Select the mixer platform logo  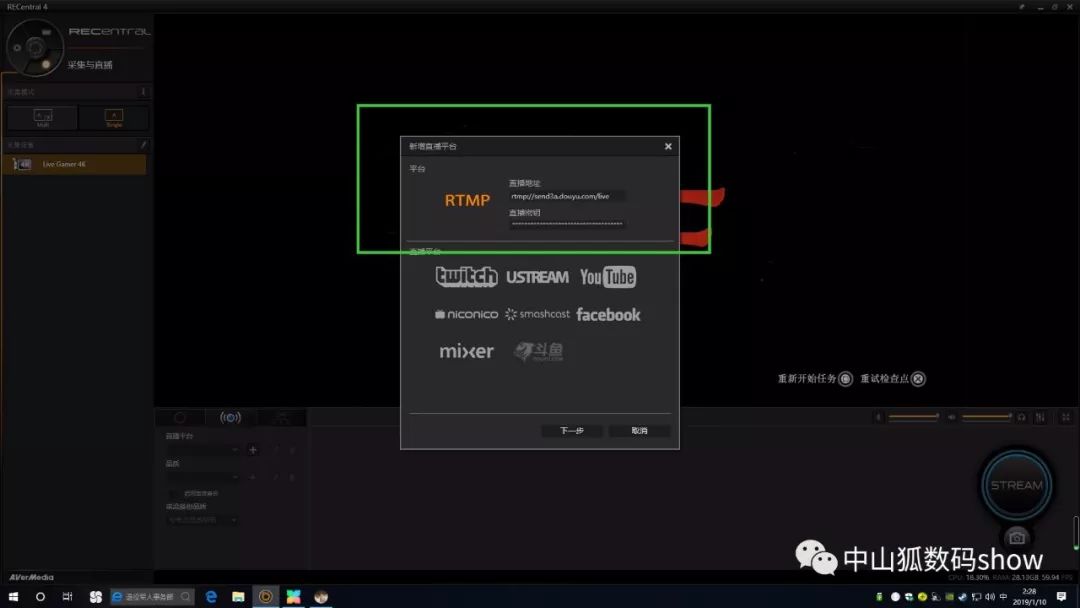[x=466, y=351]
